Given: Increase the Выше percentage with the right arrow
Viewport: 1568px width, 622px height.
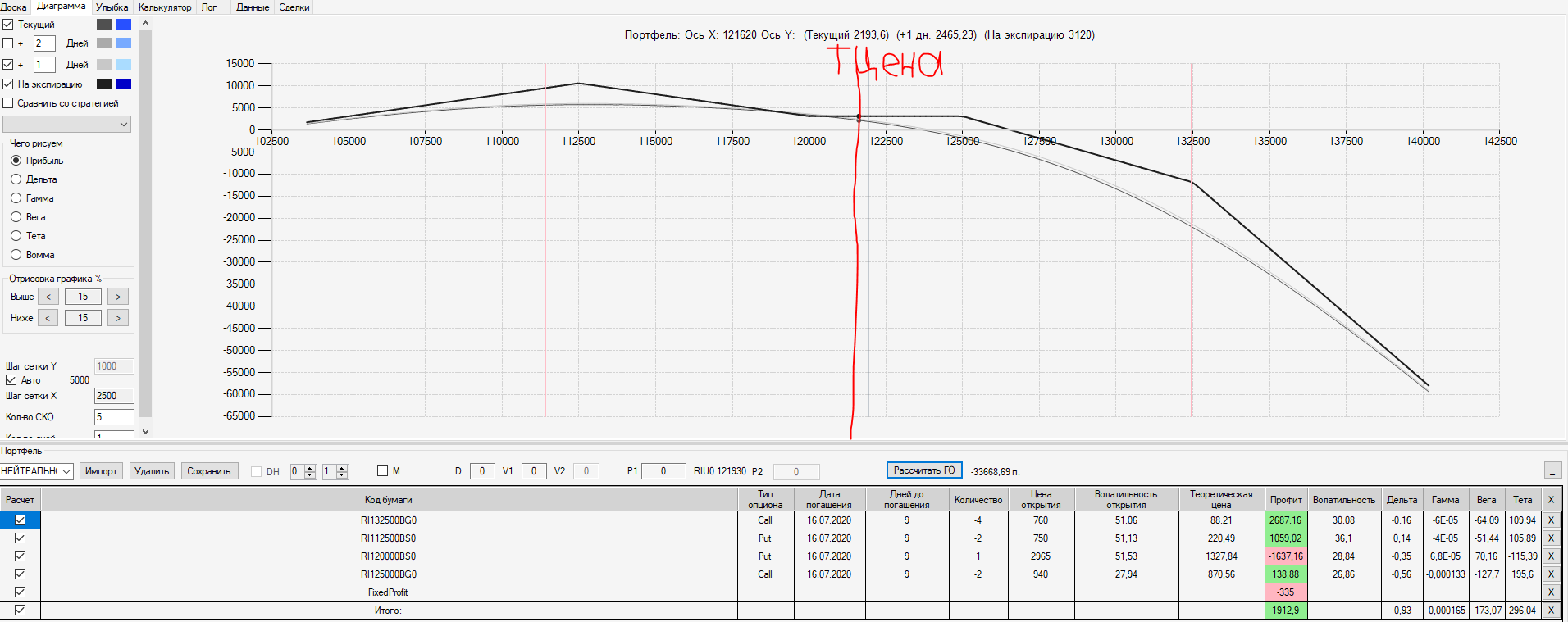Looking at the screenshot, I should point(118,297).
